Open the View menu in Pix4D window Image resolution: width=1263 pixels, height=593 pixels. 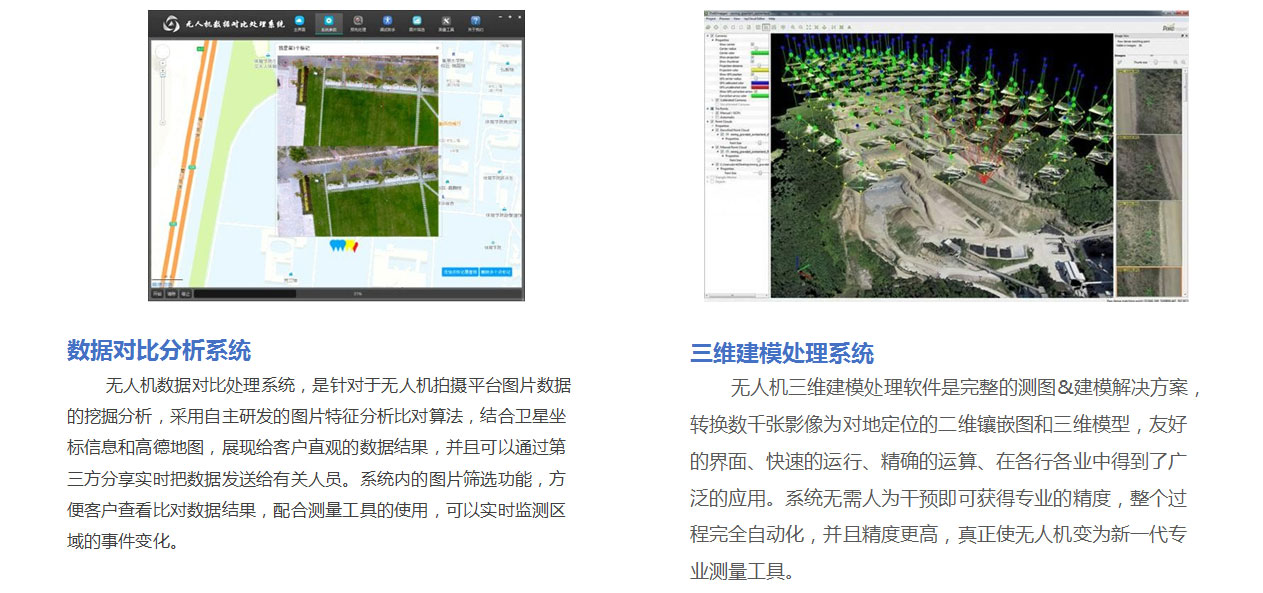click(736, 19)
